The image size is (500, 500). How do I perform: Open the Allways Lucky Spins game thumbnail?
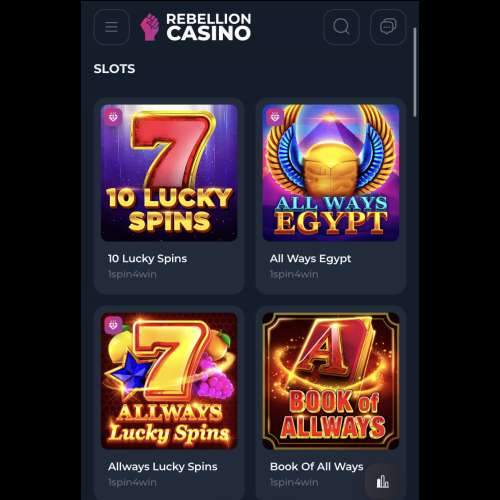tap(169, 381)
